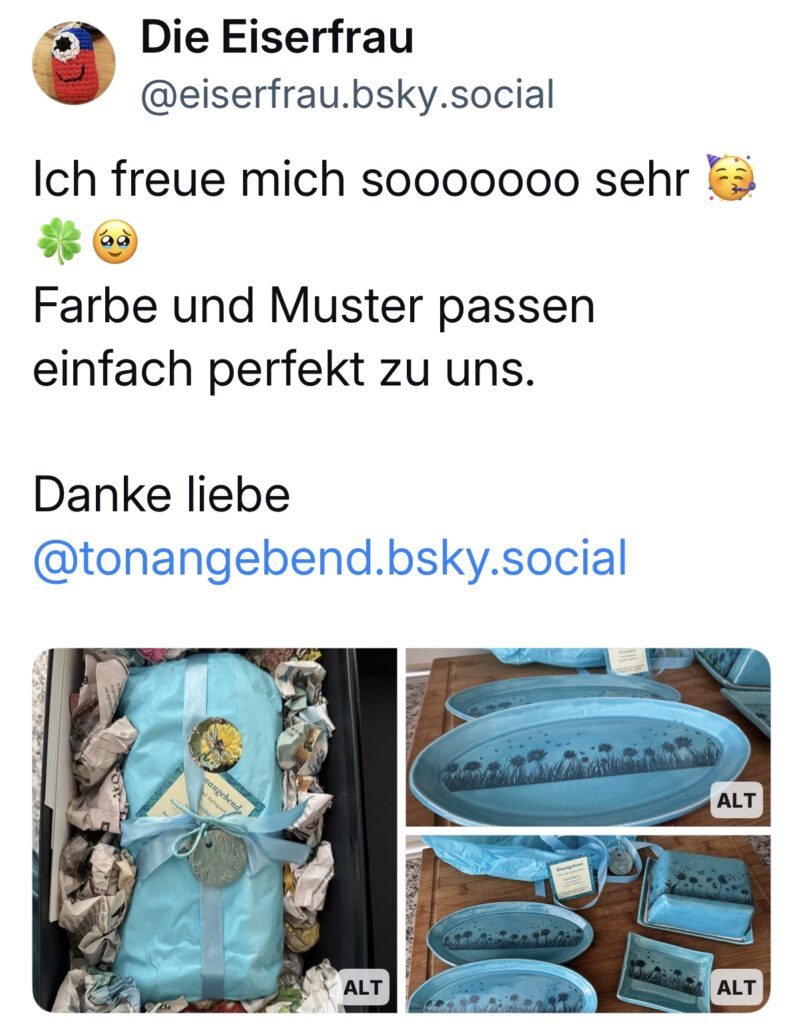Open the @eiserfrau.bsky.social handle
803x1024 pixels.
pyautogui.click(x=347, y=94)
